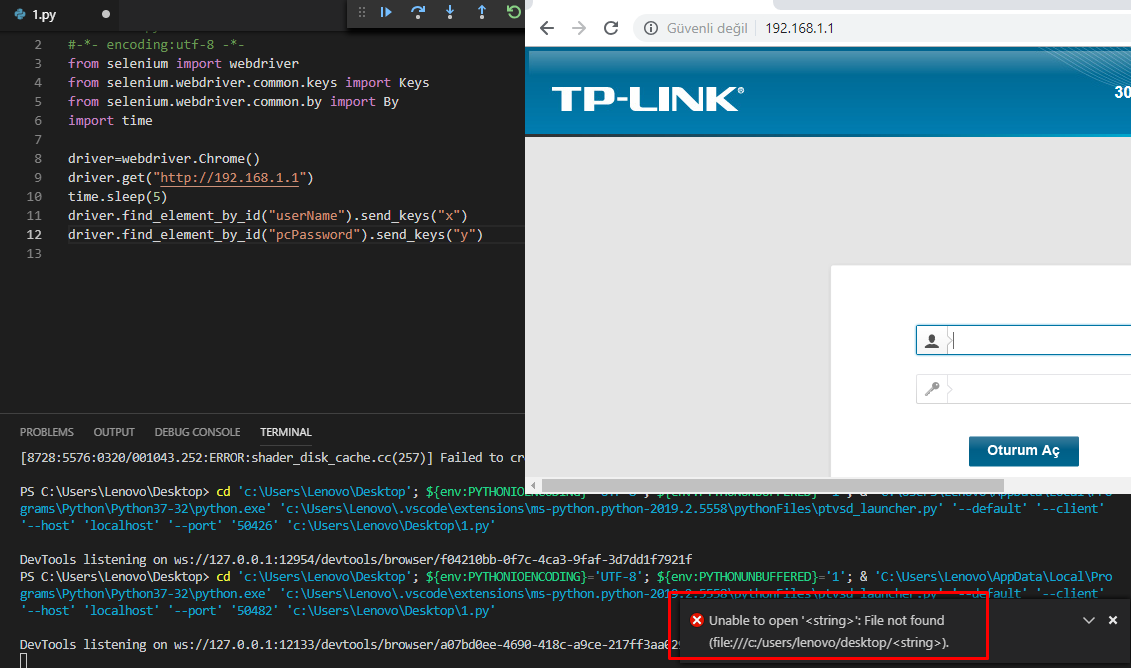The height and width of the screenshot is (668, 1131).
Task: Click the Oturum Aç login button
Action: [x=1024, y=451]
